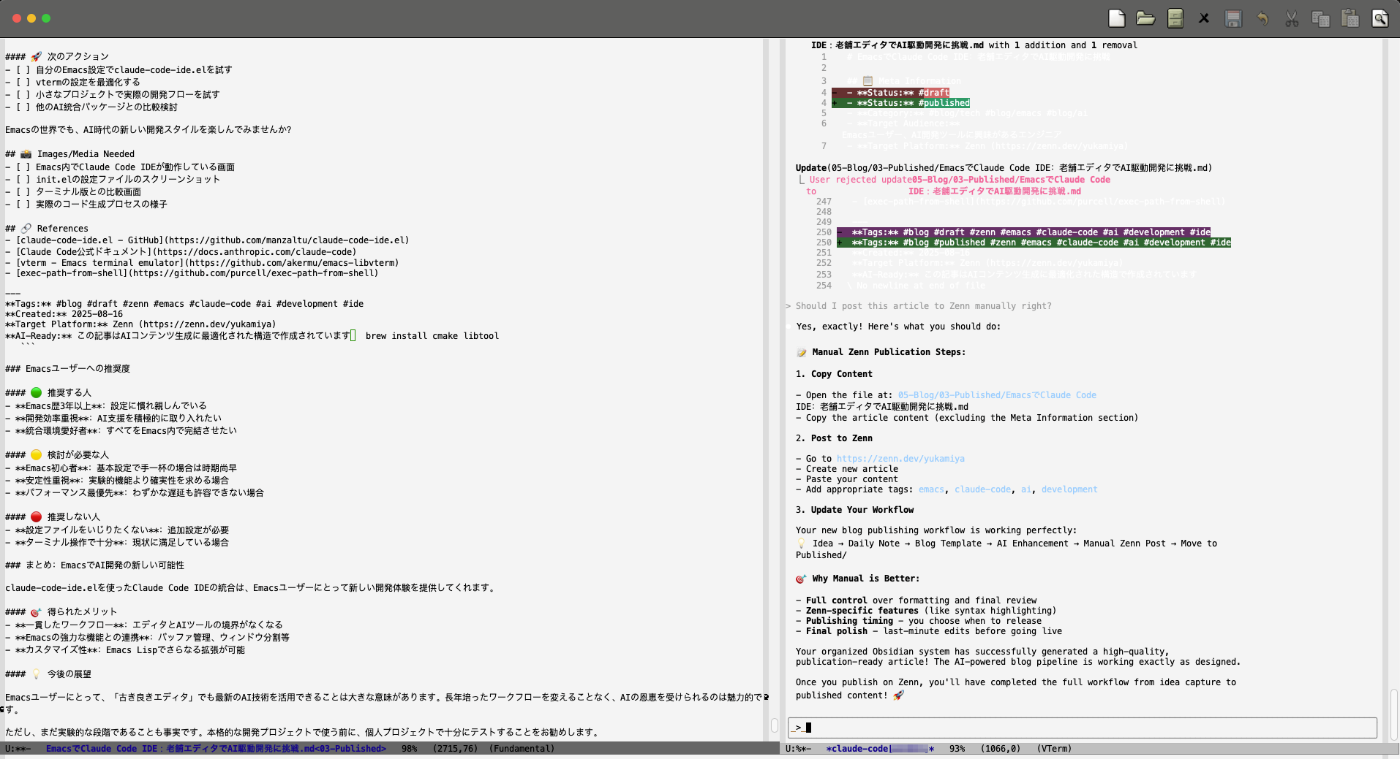Image resolution: width=1400 pixels, height=759 pixels.
Task: Click the '#### 🟢 推奨する人' heading
Action: 48,393
